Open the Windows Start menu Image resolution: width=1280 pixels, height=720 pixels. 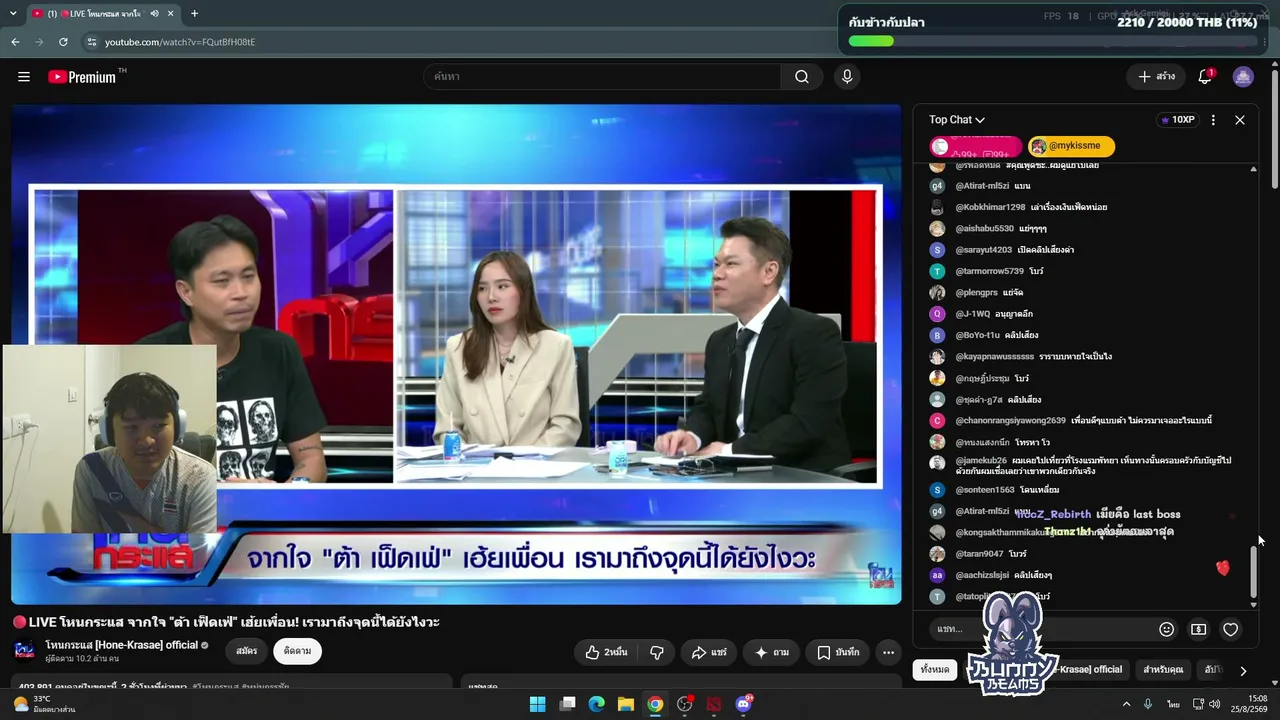pos(537,704)
